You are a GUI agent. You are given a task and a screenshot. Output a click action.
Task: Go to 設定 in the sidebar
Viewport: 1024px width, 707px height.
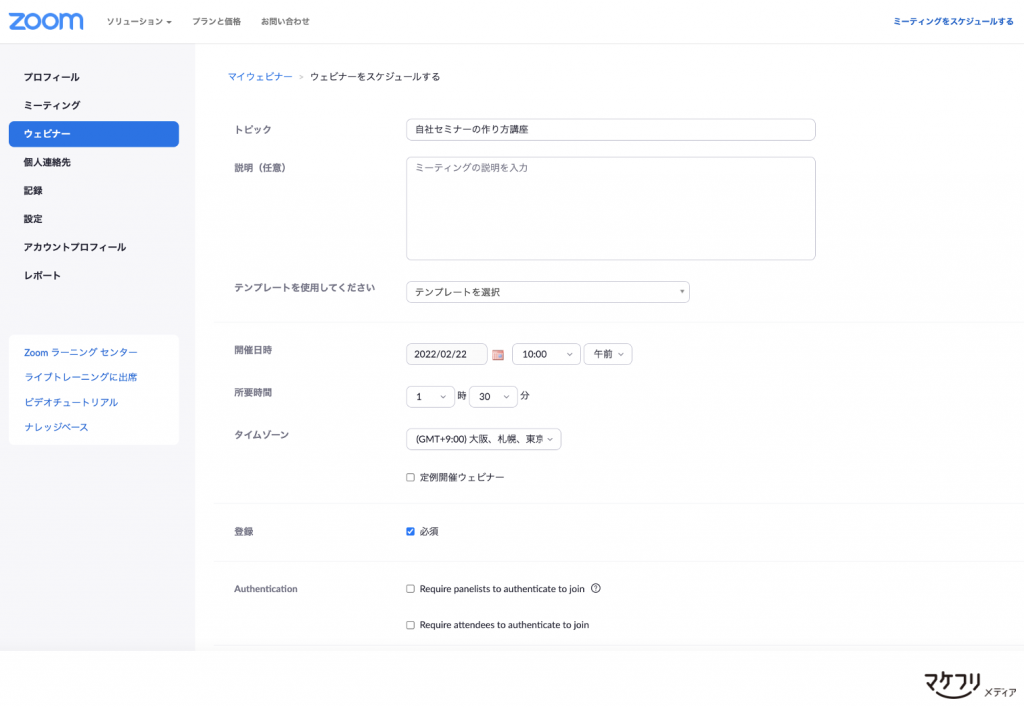pyautogui.click(x=33, y=219)
